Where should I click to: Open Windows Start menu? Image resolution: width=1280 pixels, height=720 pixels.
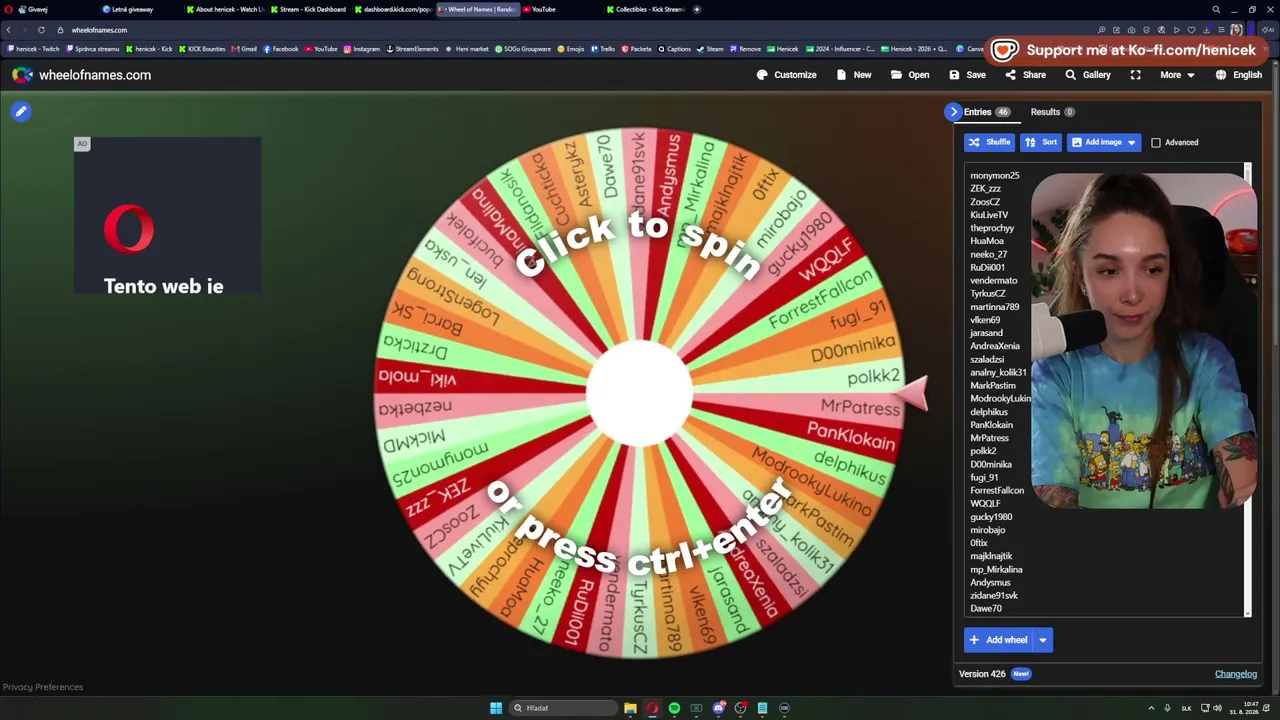pos(496,708)
